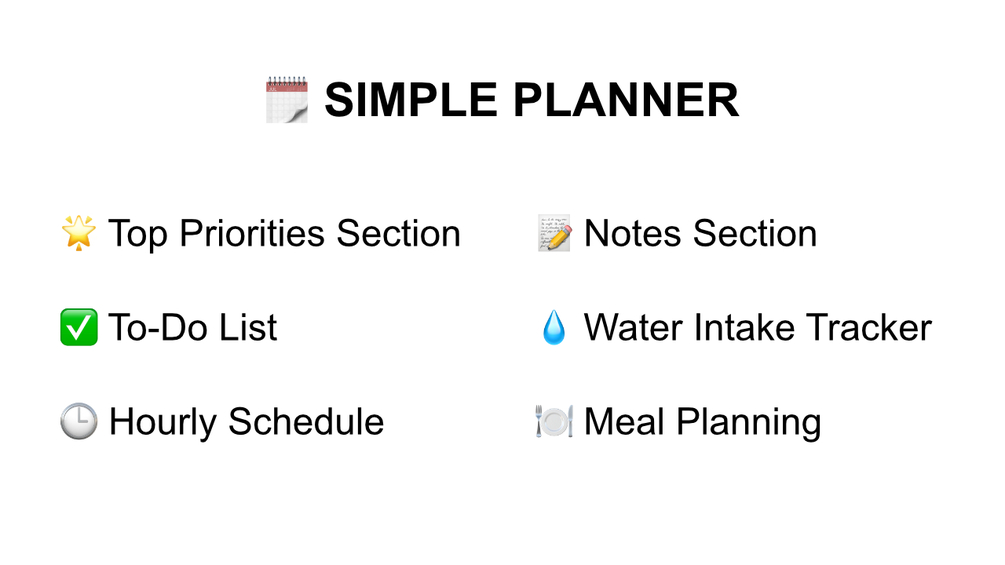Select the word Top in the list
The height and width of the screenshot is (565, 1005).
pos(139,234)
